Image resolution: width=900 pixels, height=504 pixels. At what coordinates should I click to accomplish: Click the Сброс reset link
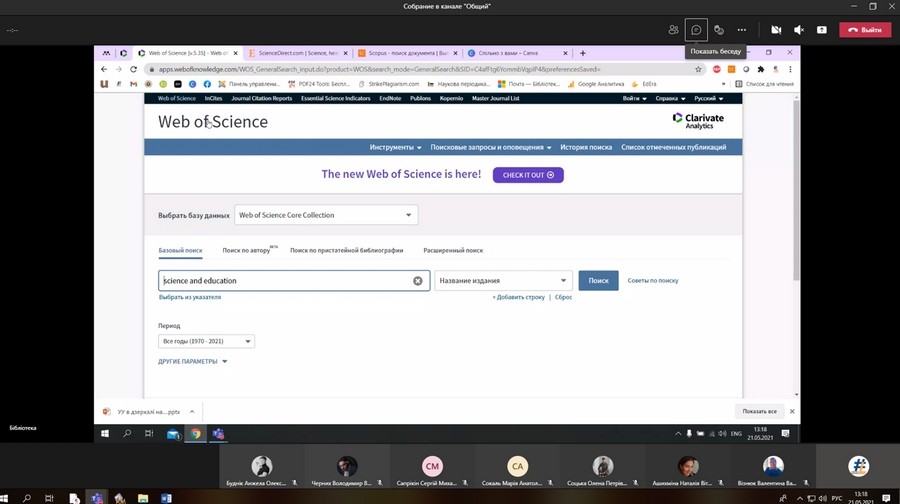(x=563, y=297)
